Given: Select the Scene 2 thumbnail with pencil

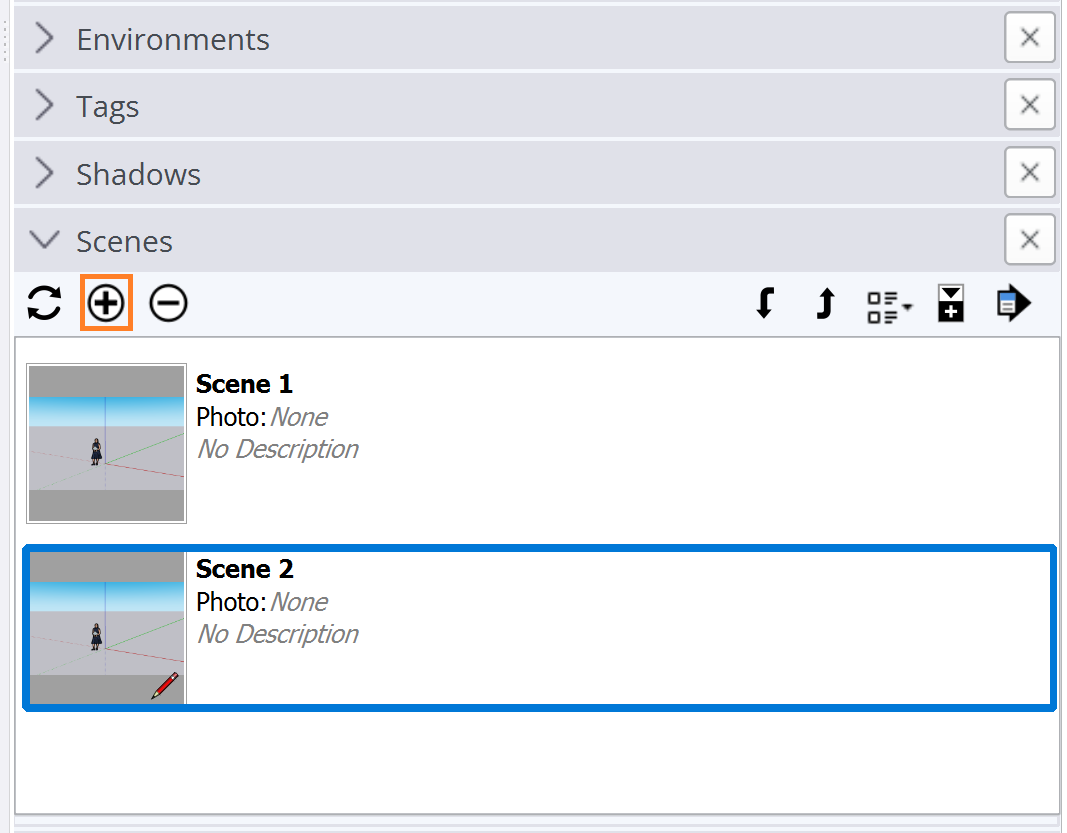Looking at the screenshot, I should coord(106,627).
